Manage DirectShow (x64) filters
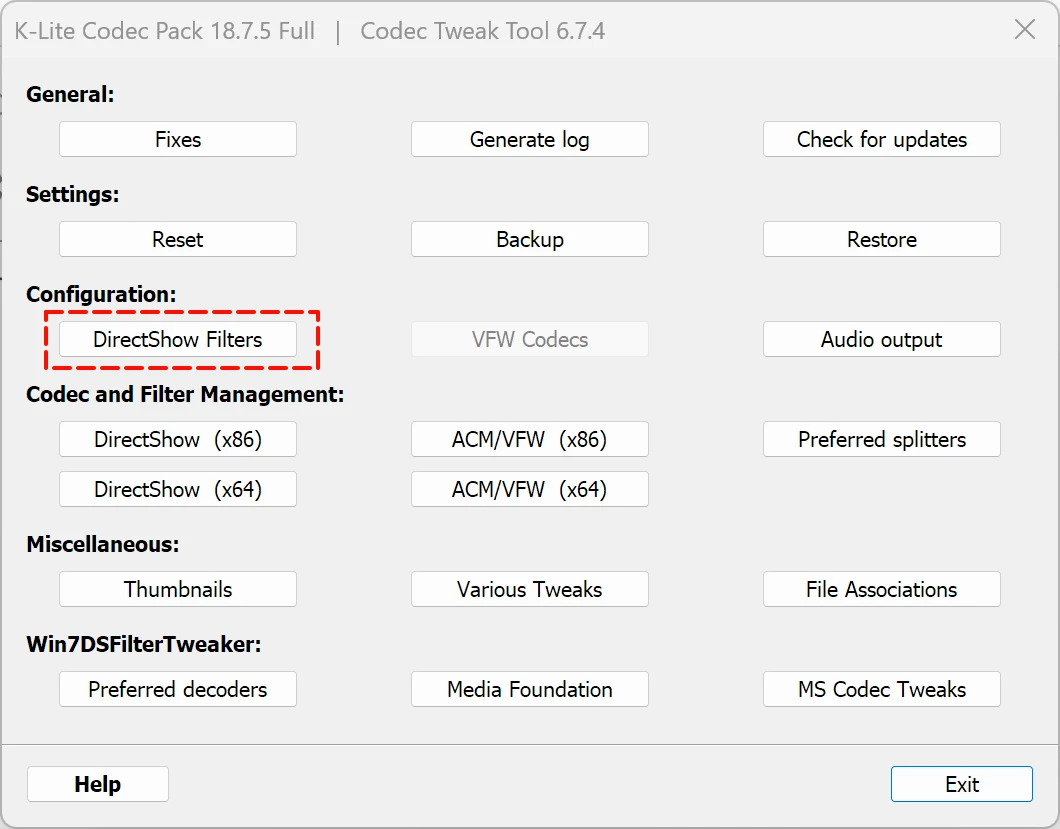 178,490
